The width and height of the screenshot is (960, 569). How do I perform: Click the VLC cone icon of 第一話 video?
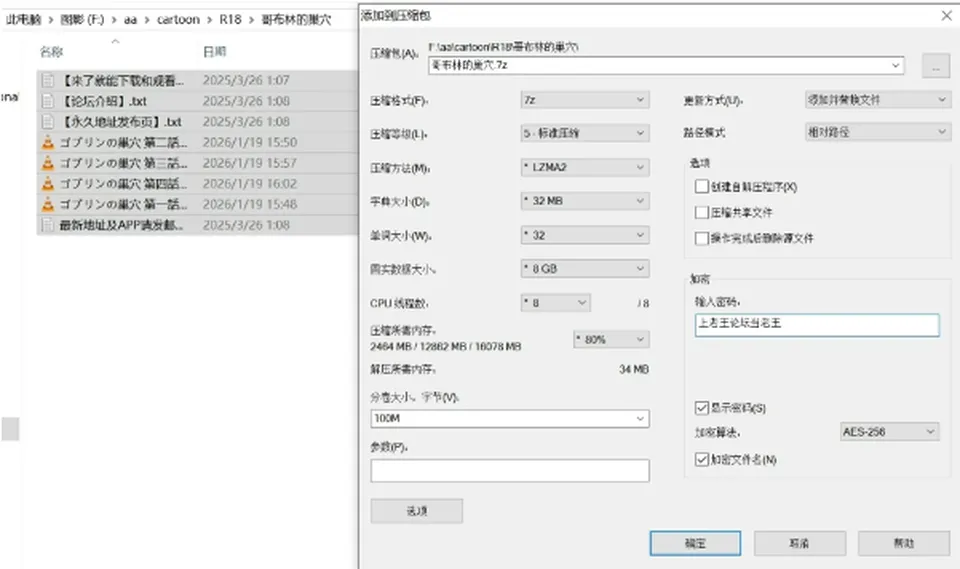point(48,205)
